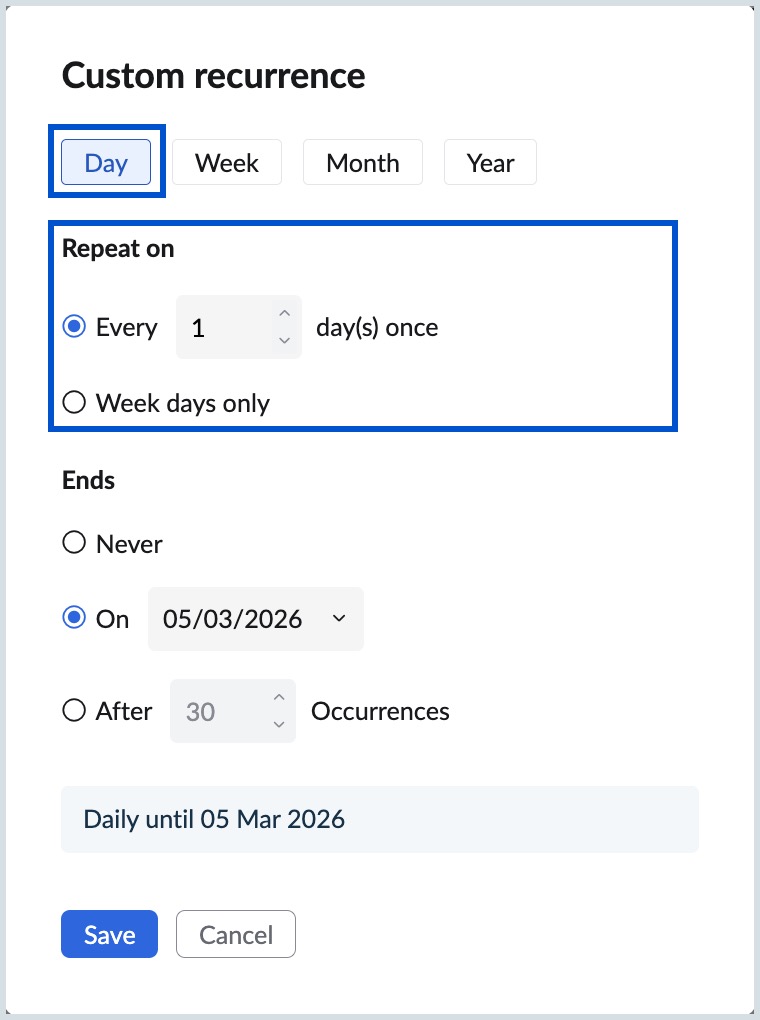Open the 05/03/2026 date picker dropdown
The height and width of the screenshot is (1020, 760).
(338, 619)
